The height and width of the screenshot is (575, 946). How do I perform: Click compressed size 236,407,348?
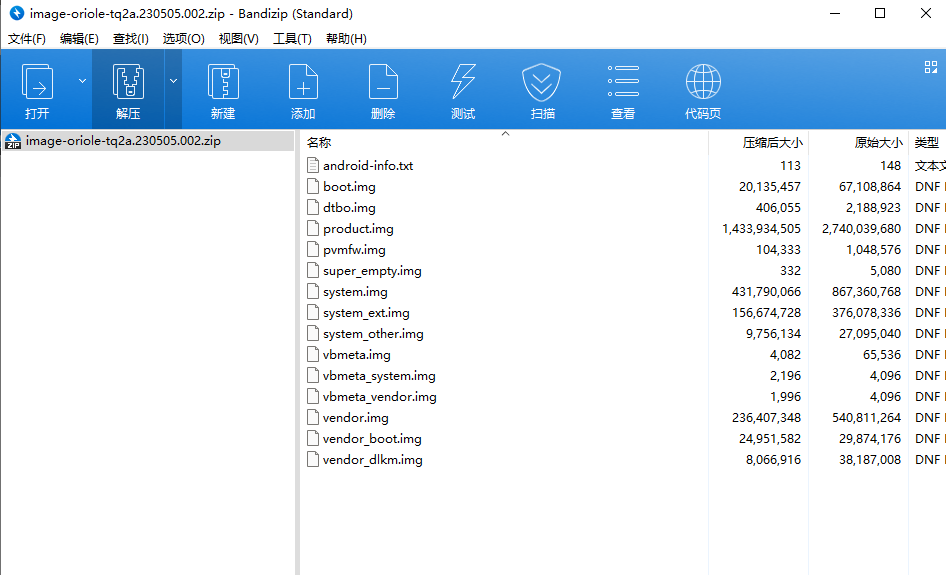(766, 418)
